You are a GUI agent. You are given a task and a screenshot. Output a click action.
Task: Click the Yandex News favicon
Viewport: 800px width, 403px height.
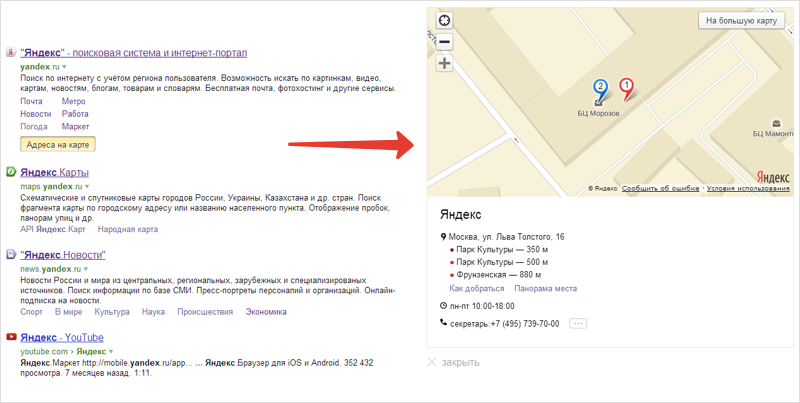point(11,254)
